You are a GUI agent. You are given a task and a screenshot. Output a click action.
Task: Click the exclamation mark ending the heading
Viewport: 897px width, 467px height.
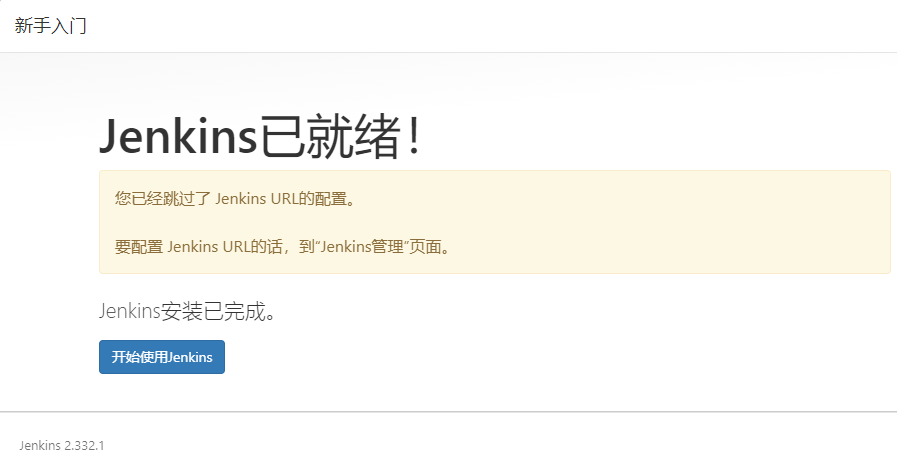(415, 136)
